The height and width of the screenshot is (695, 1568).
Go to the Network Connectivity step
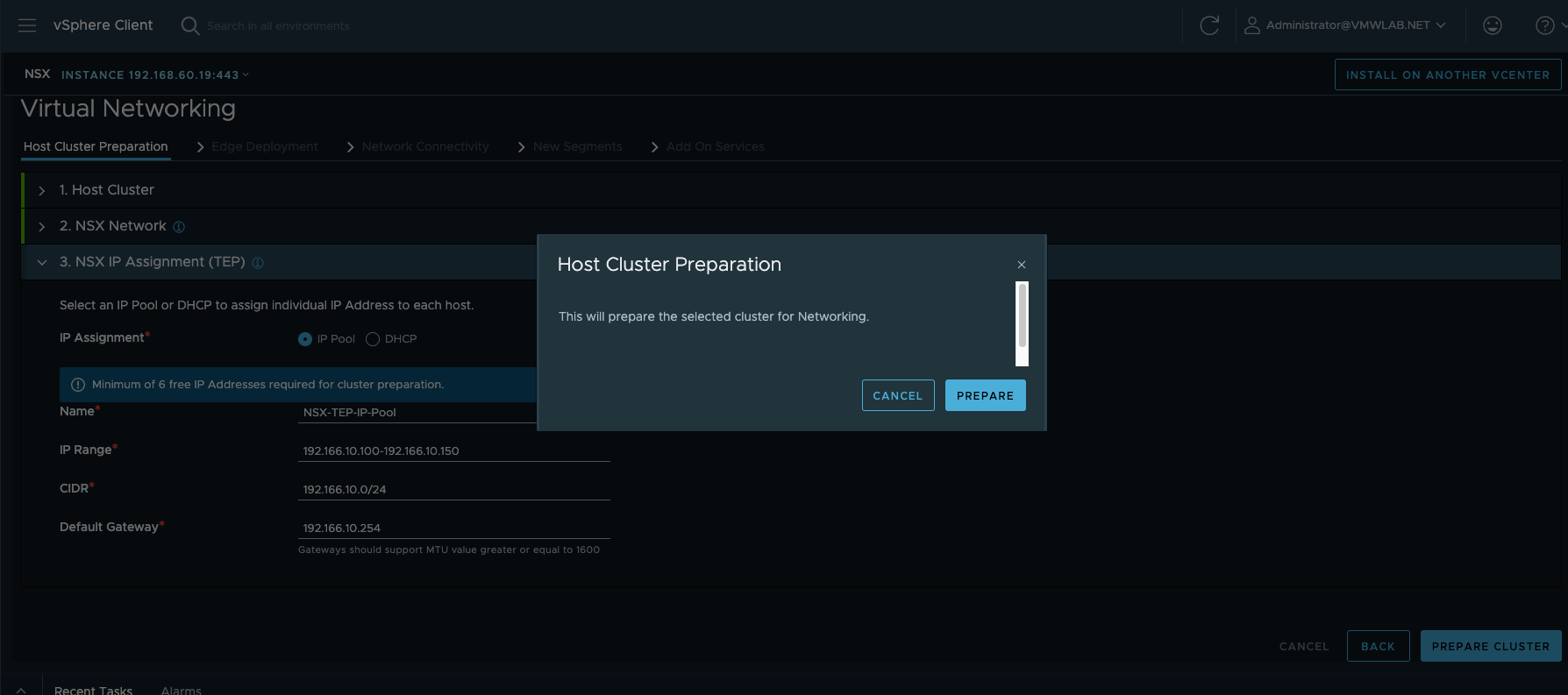425,146
